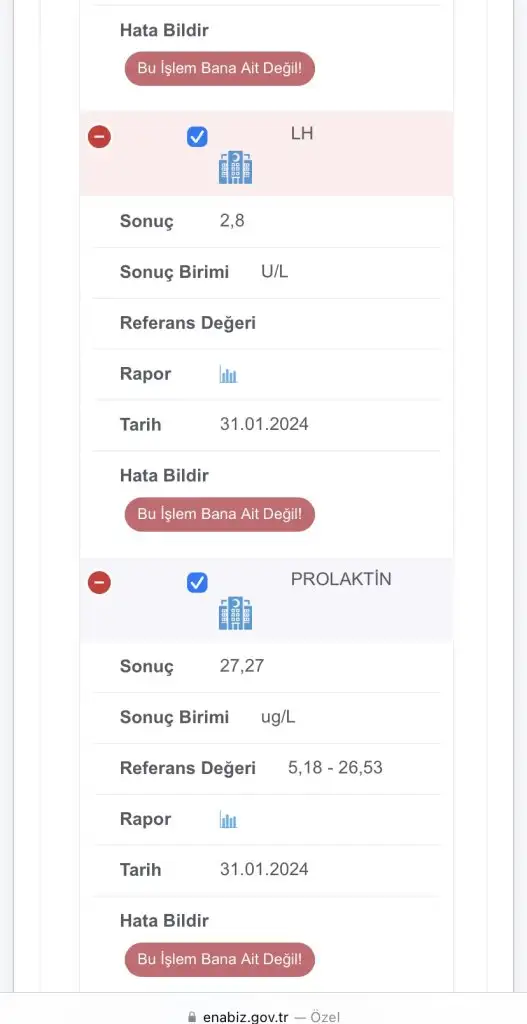Click the hospital icon under PROLAKTİN
Viewport: 527px width, 1024px height.
click(x=235, y=613)
